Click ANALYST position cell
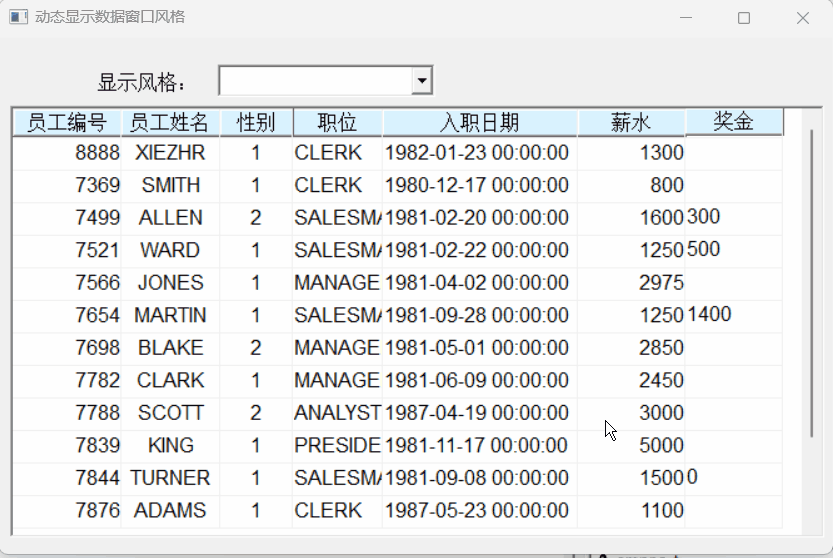The width and height of the screenshot is (833, 558). click(337, 413)
